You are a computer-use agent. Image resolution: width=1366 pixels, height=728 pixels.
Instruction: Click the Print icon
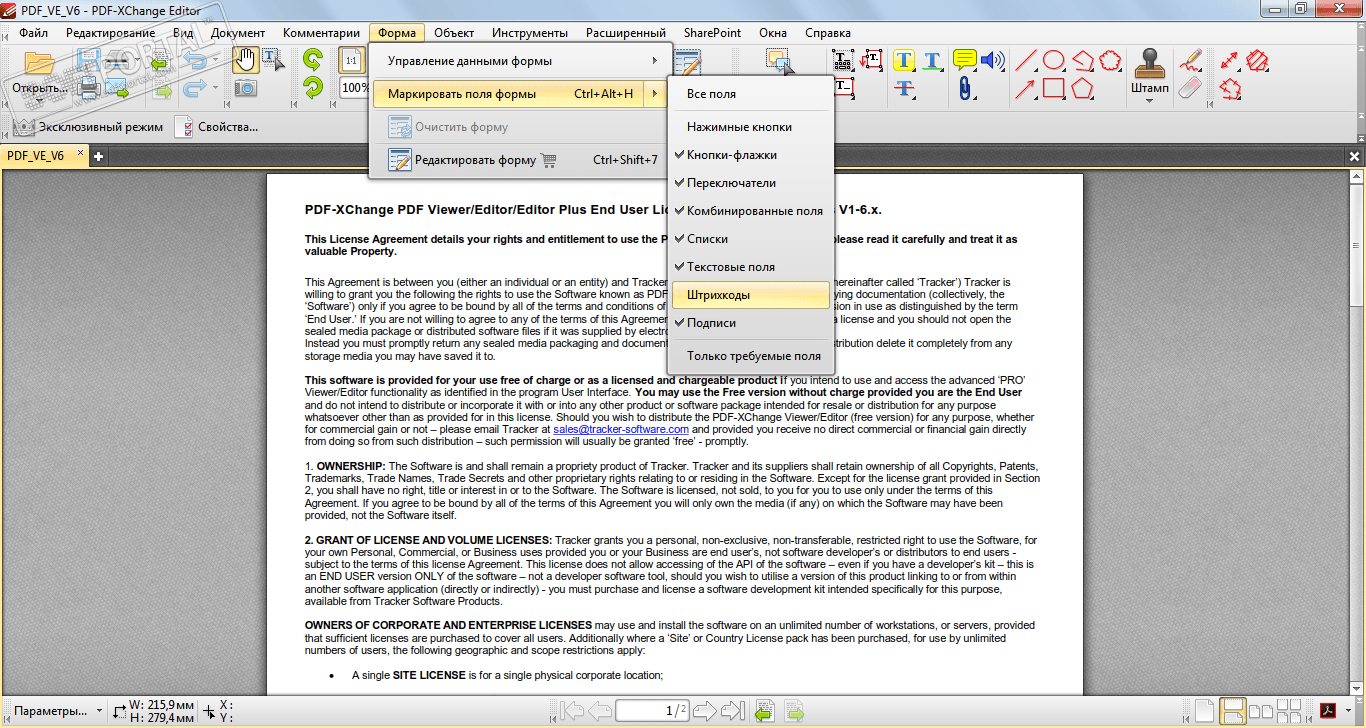pyautogui.click(x=89, y=88)
